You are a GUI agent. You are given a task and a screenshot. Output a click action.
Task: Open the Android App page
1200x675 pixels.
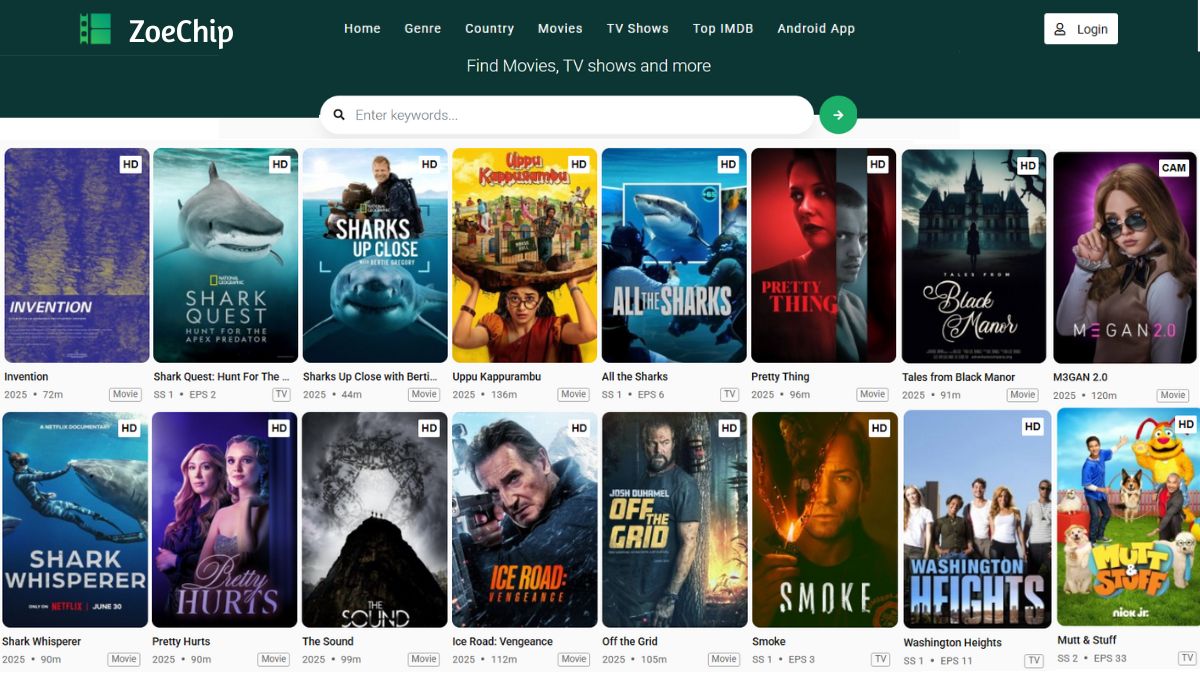coord(816,28)
